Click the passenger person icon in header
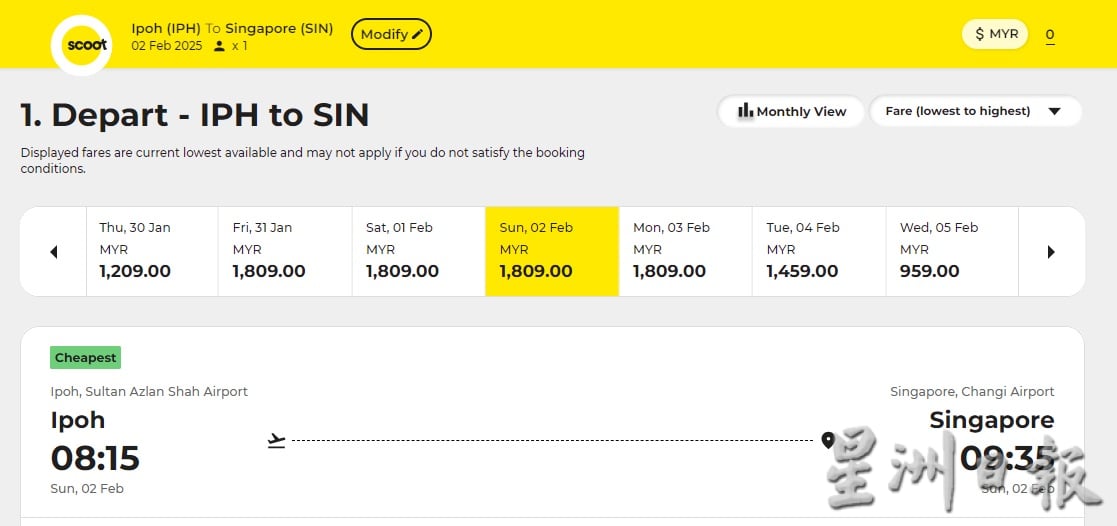Image resolution: width=1117 pixels, height=526 pixels. pos(219,46)
